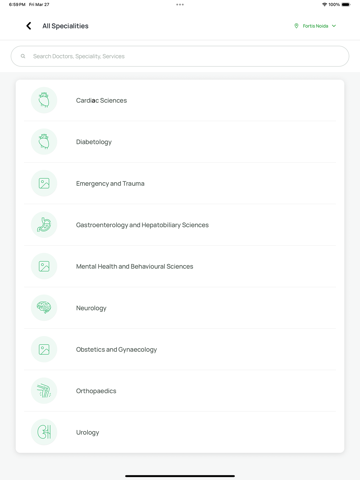Tap the Wi-Fi status icon

(x=324, y=5)
